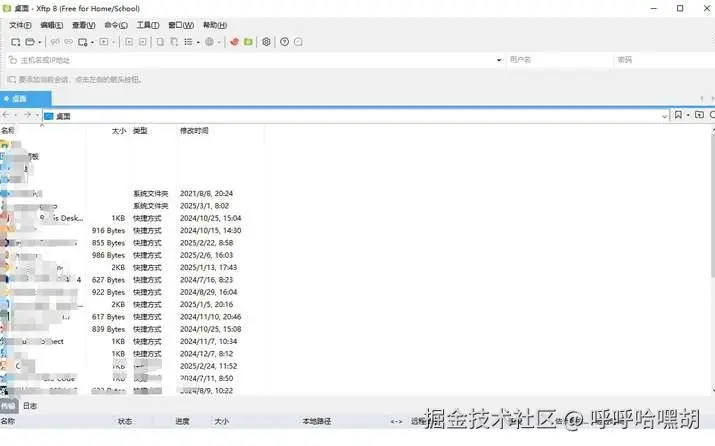
Task: Click the Paste icon in the toolbar
Action: (x=174, y=42)
